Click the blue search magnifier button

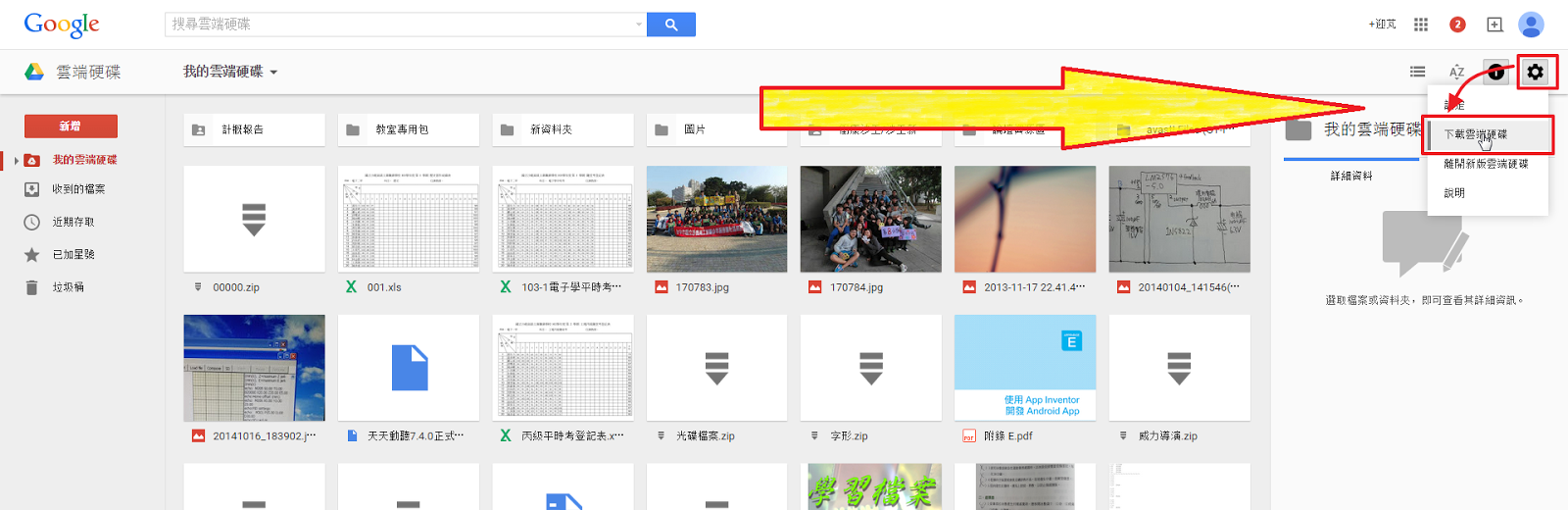coord(671,25)
